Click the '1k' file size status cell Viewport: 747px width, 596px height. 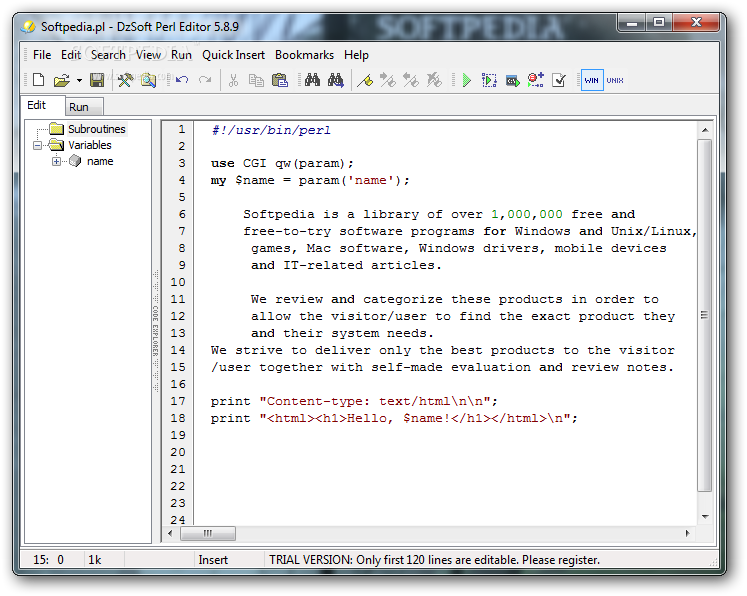click(94, 560)
